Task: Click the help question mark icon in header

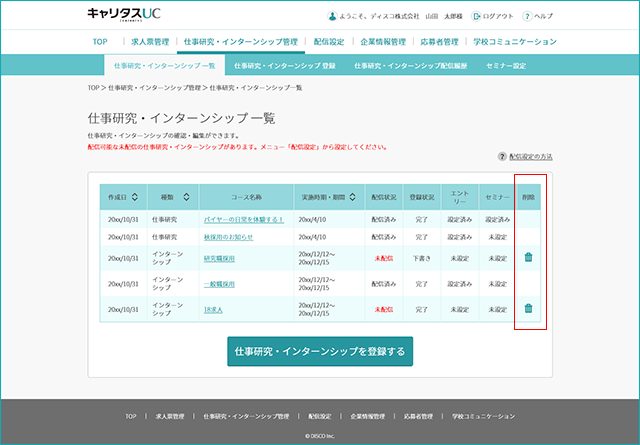Action: coord(527,16)
